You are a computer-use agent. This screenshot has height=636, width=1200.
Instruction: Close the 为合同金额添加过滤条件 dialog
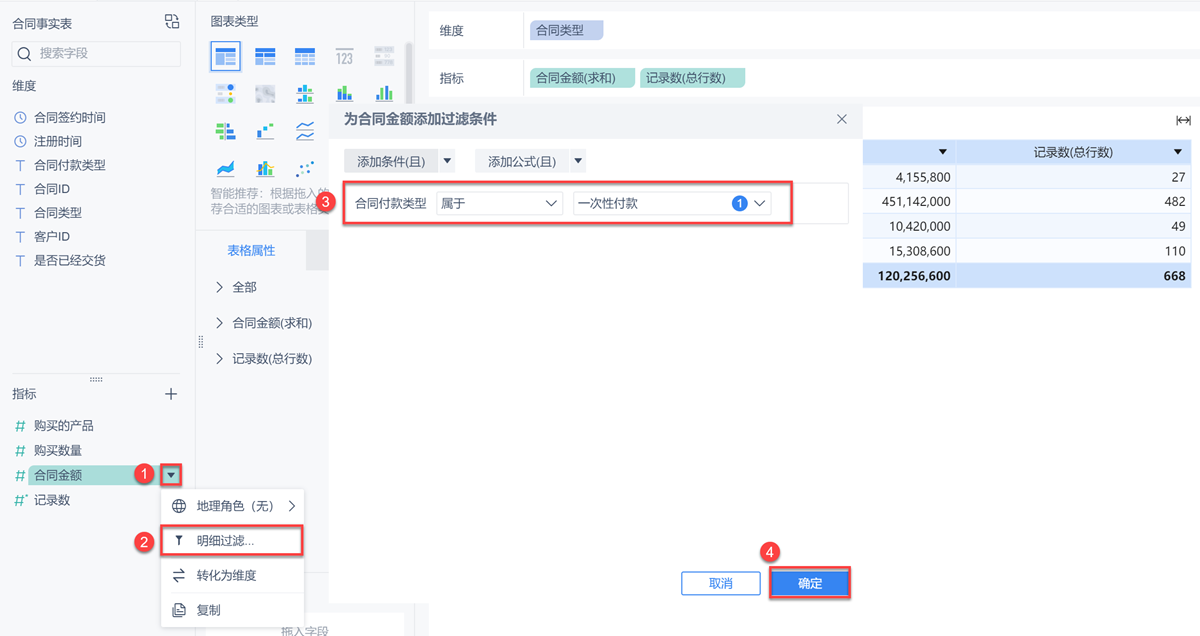point(842,119)
